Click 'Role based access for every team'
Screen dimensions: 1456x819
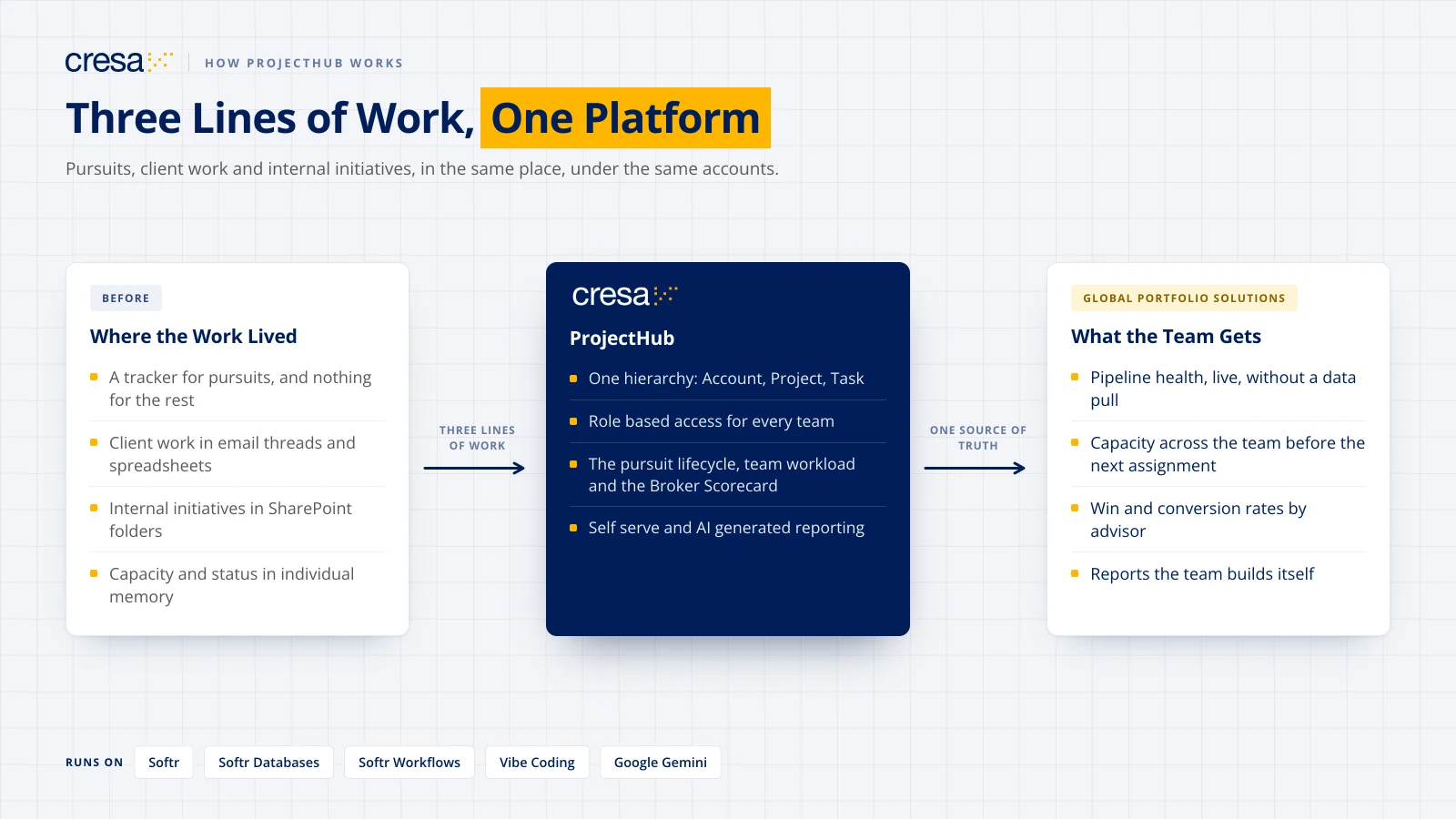(712, 421)
